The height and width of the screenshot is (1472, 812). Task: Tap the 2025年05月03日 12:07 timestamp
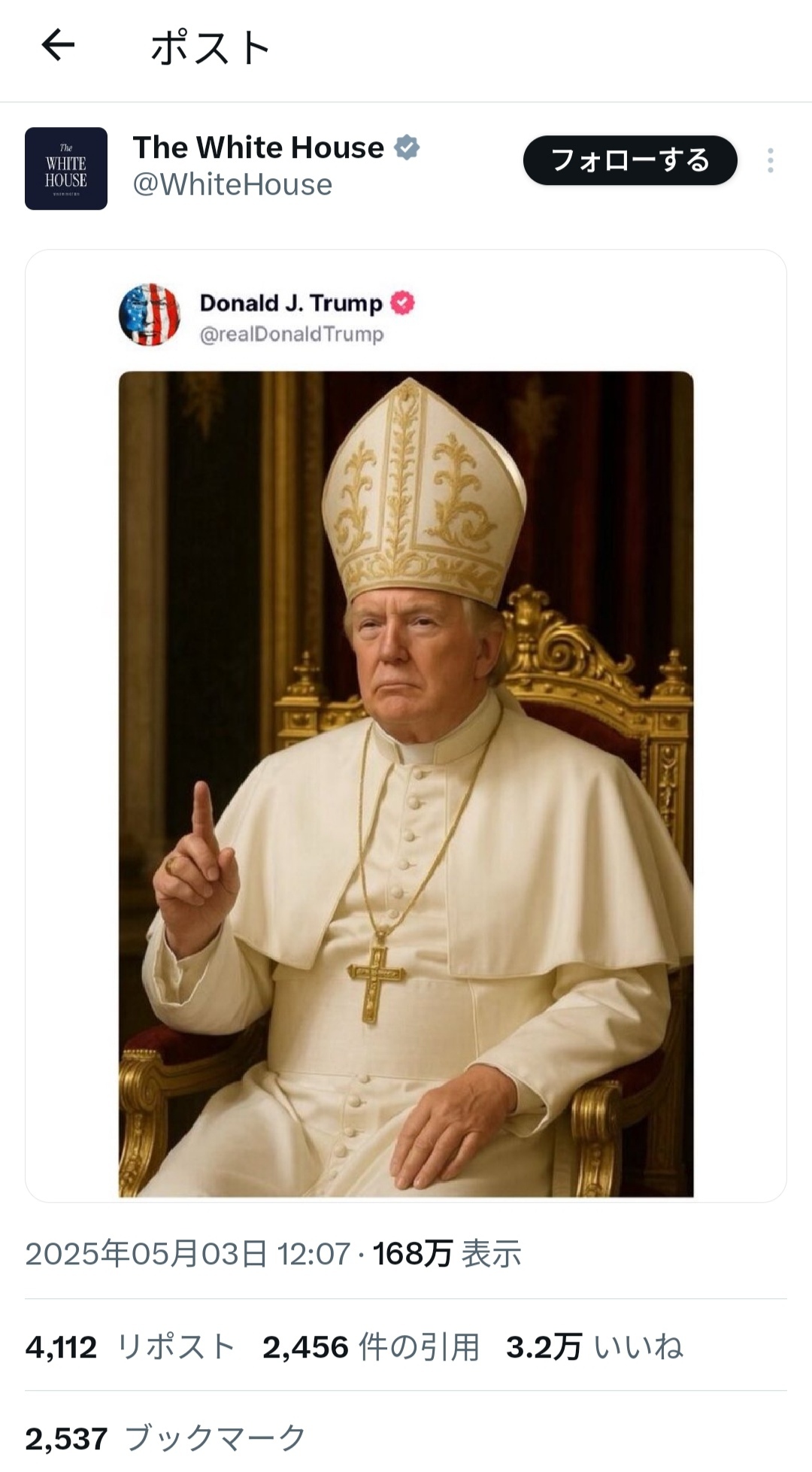(188, 1254)
